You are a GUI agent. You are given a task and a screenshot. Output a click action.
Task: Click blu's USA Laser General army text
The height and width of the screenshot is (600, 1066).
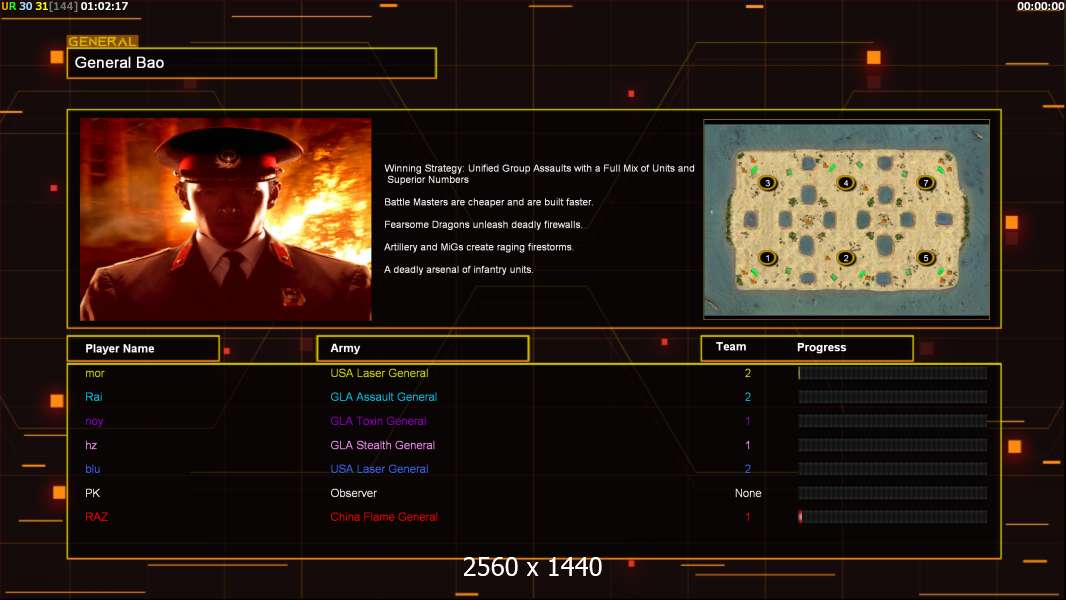pyautogui.click(x=379, y=469)
